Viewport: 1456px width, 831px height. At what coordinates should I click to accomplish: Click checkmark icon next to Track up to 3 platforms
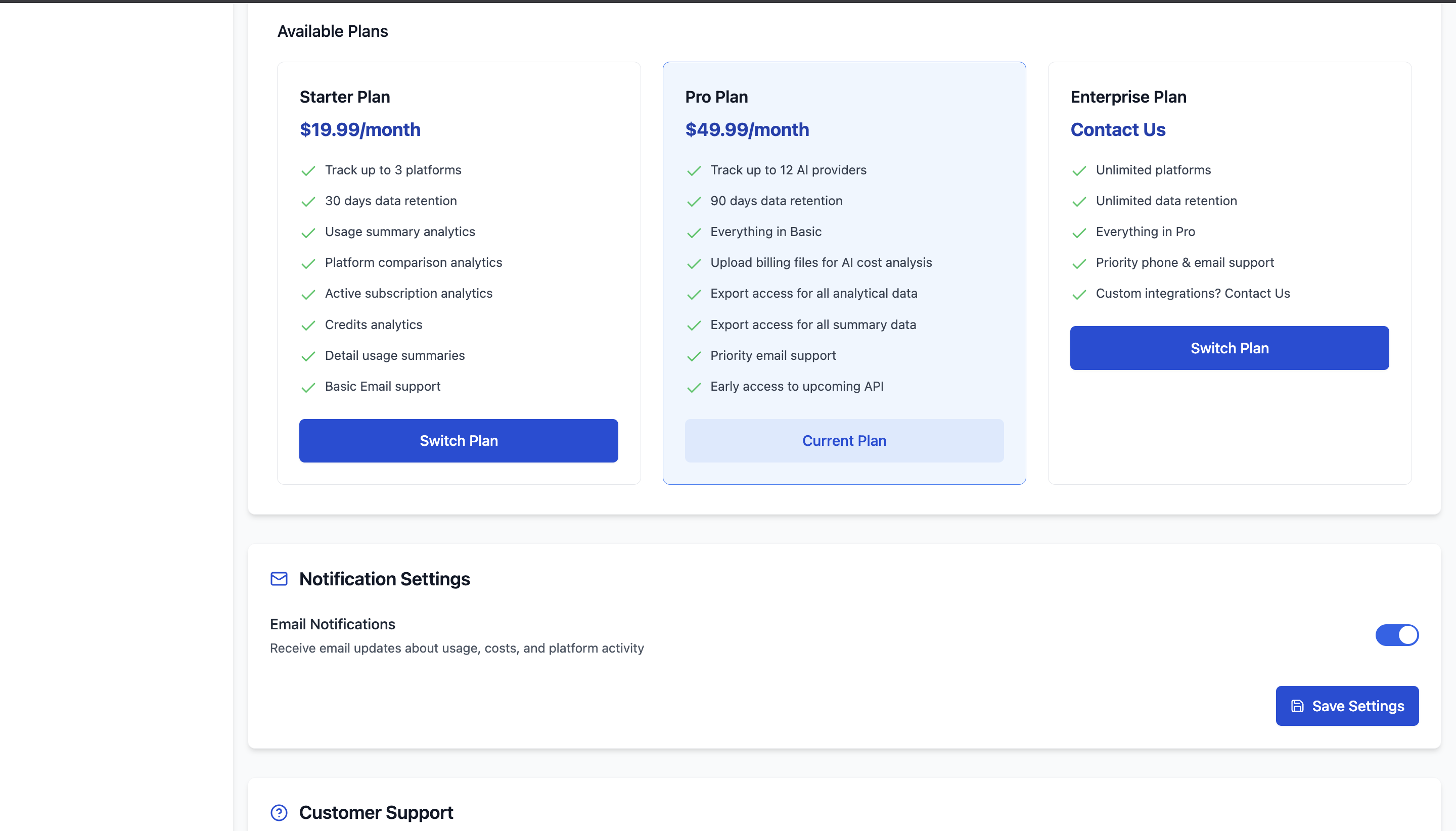[308, 171]
